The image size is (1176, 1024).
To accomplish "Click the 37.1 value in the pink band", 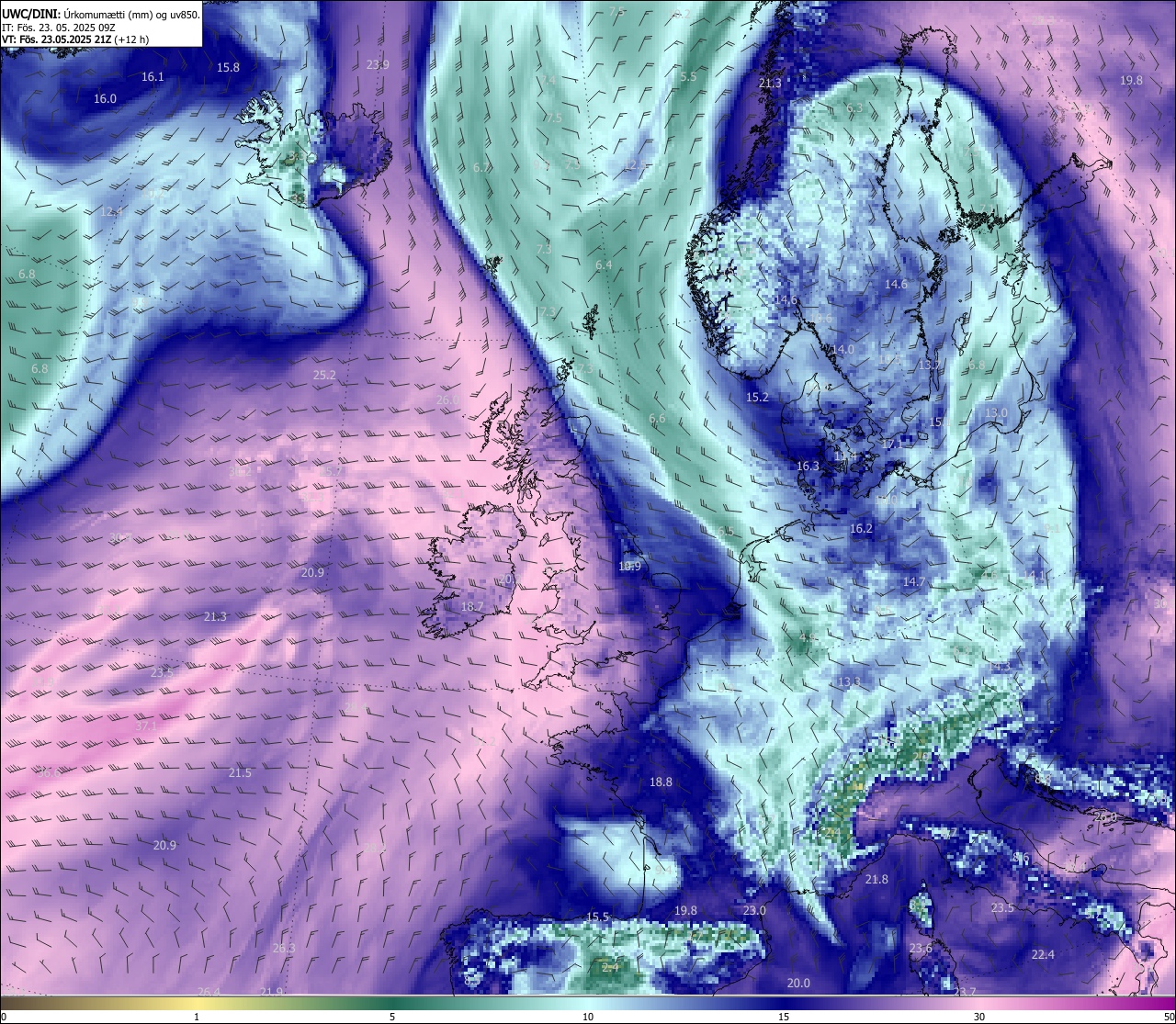I will pyautogui.click(x=146, y=725).
